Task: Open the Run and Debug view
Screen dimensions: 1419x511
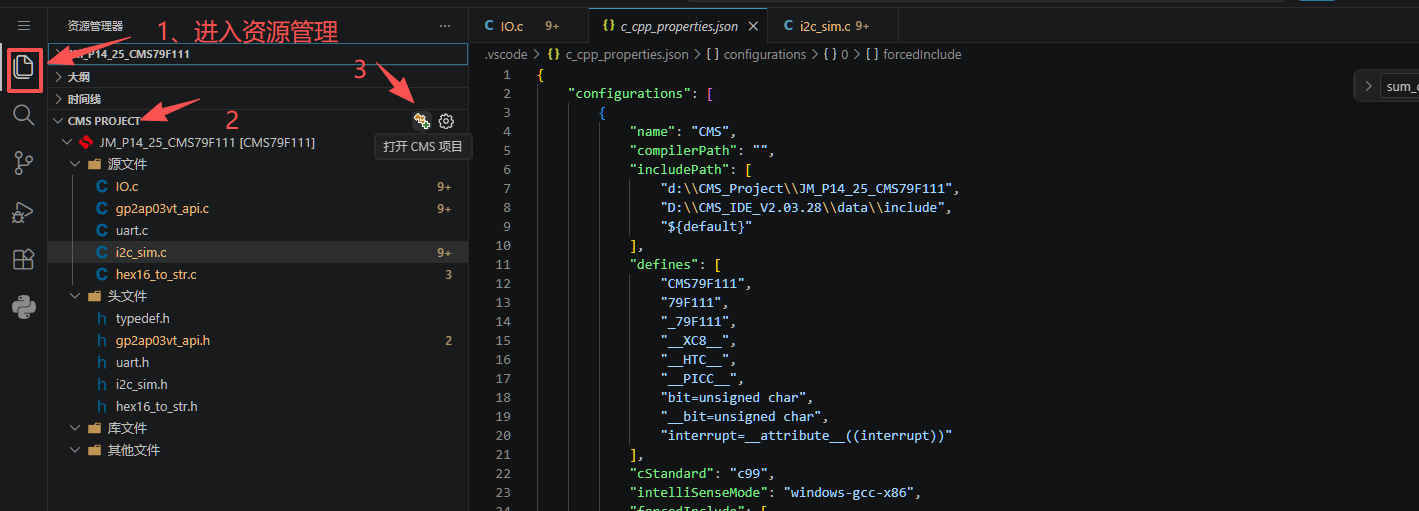Action: pyautogui.click(x=24, y=211)
